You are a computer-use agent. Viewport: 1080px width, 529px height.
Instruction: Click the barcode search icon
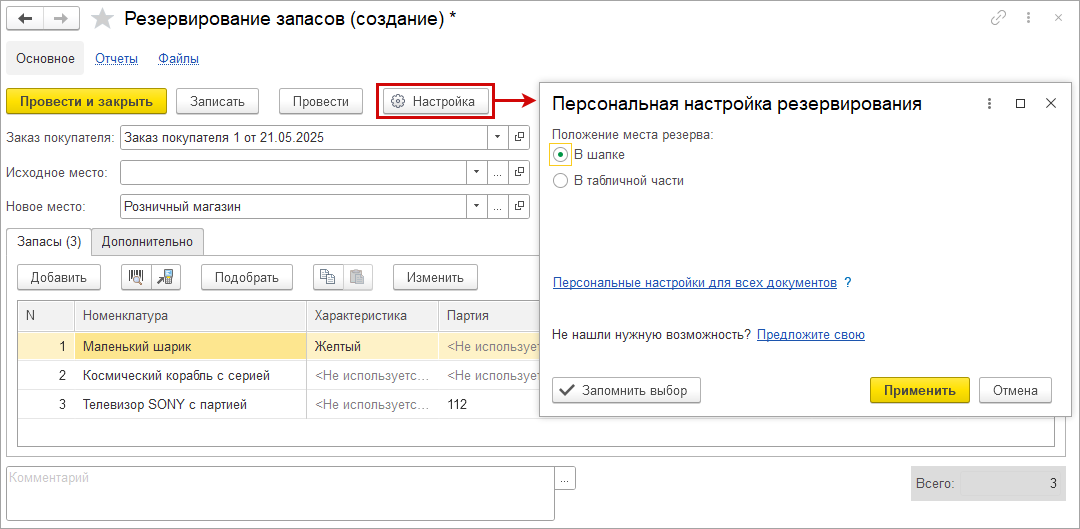pos(136,277)
